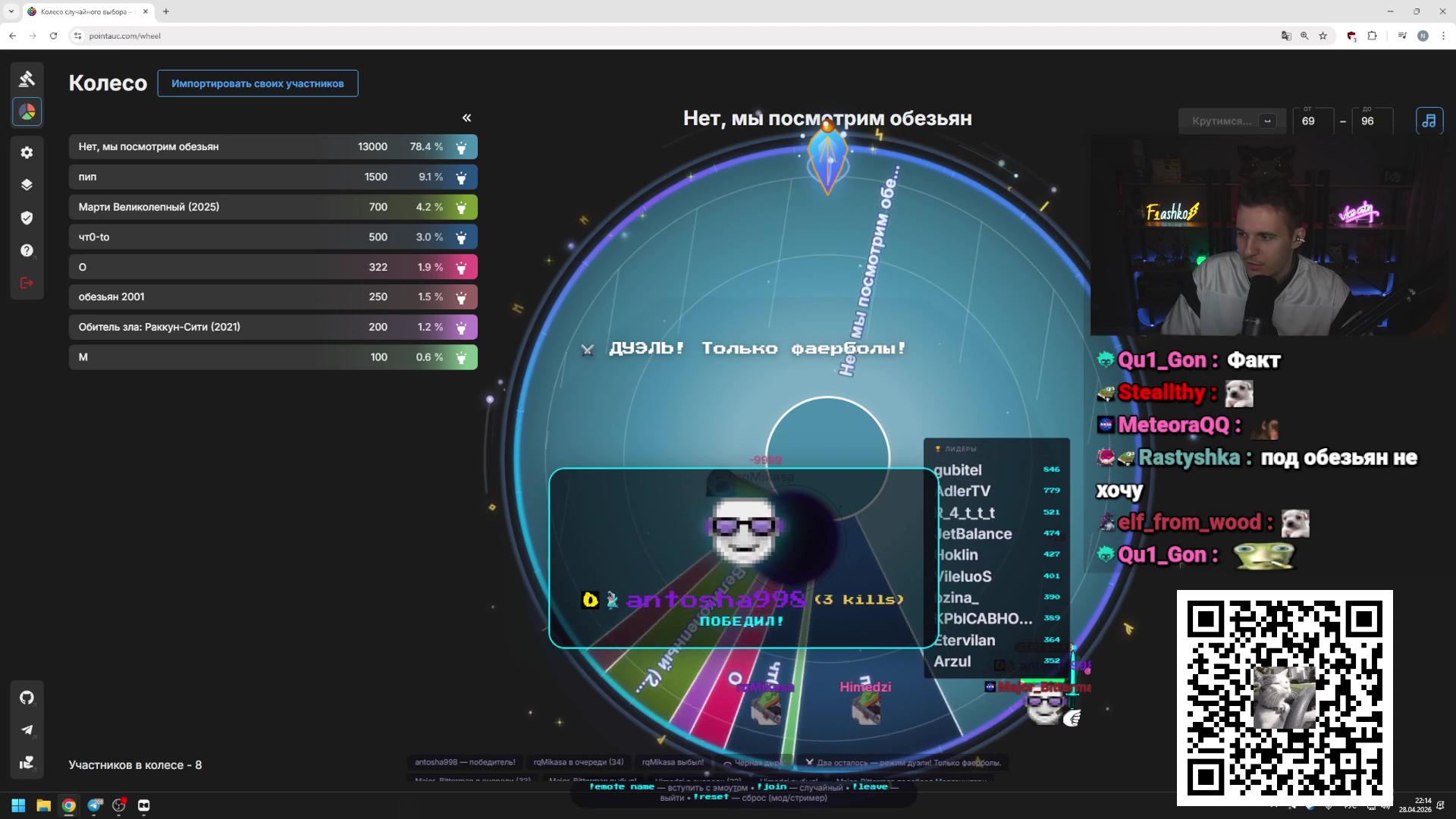Open the GitHub link icon in sidebar

tap(27, 698)
